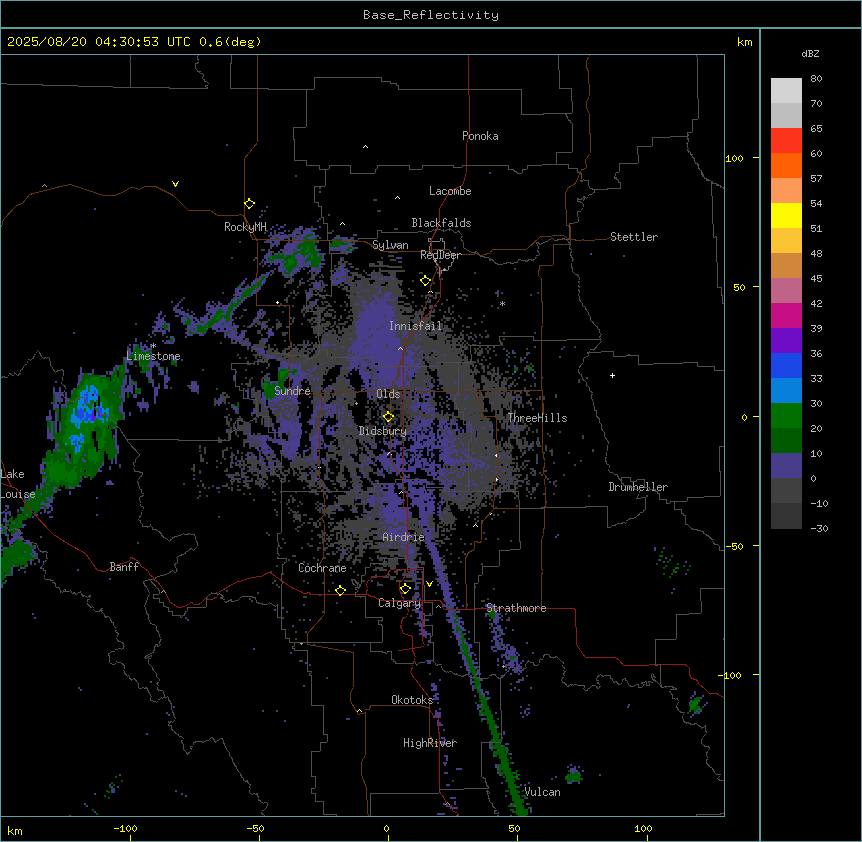Click the Innisfail city label
862x842 pixels.
pyautogui.click(x=416, y=326)
